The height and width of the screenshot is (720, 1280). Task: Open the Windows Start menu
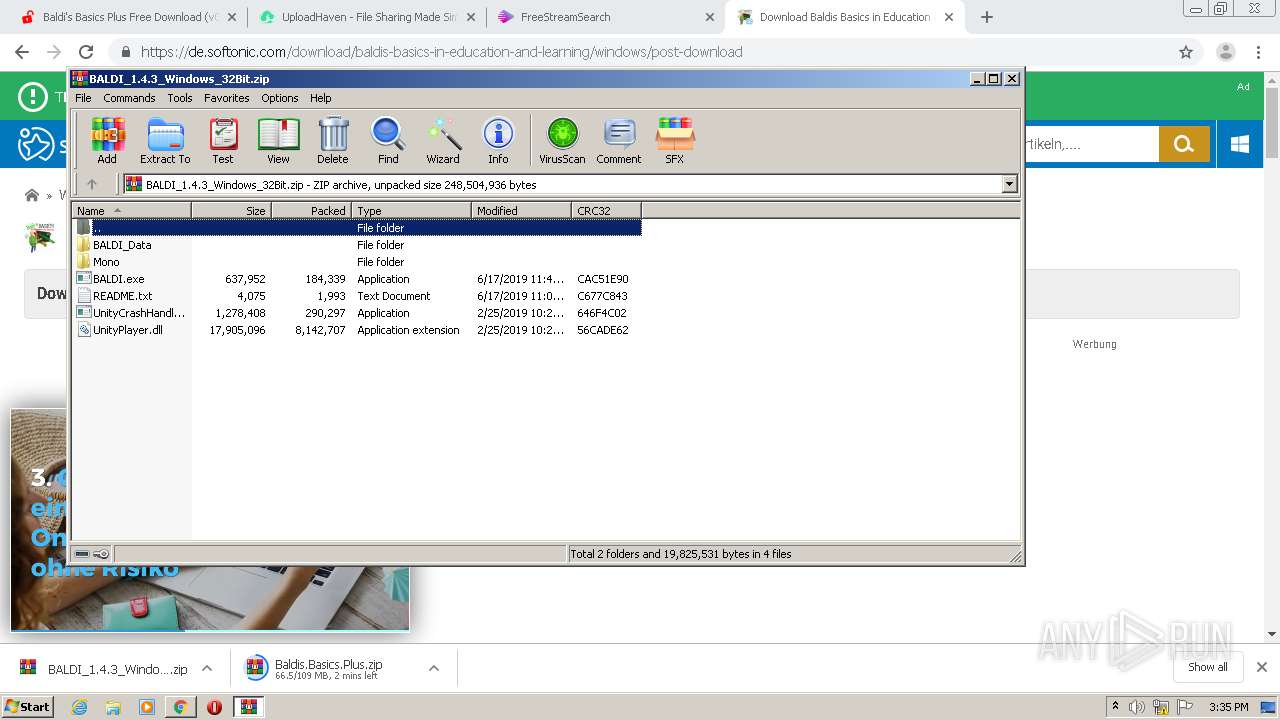27,706
